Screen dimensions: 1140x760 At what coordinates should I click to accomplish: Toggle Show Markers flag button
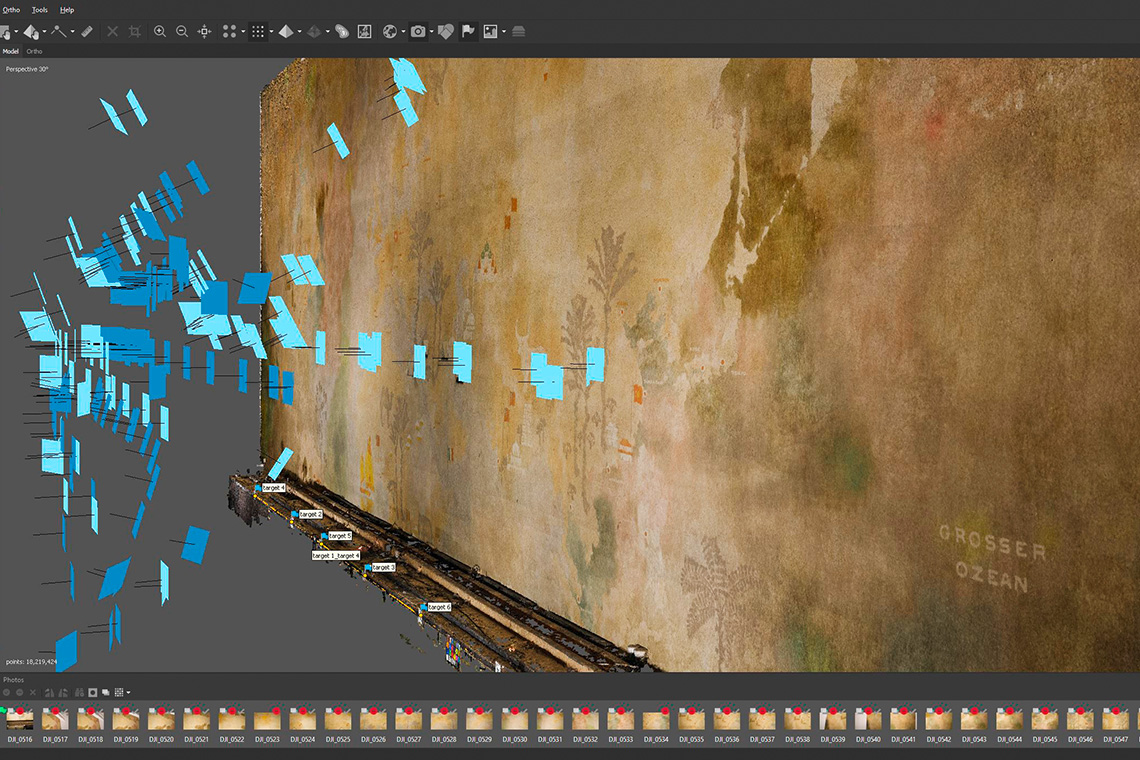click(468, 32)
